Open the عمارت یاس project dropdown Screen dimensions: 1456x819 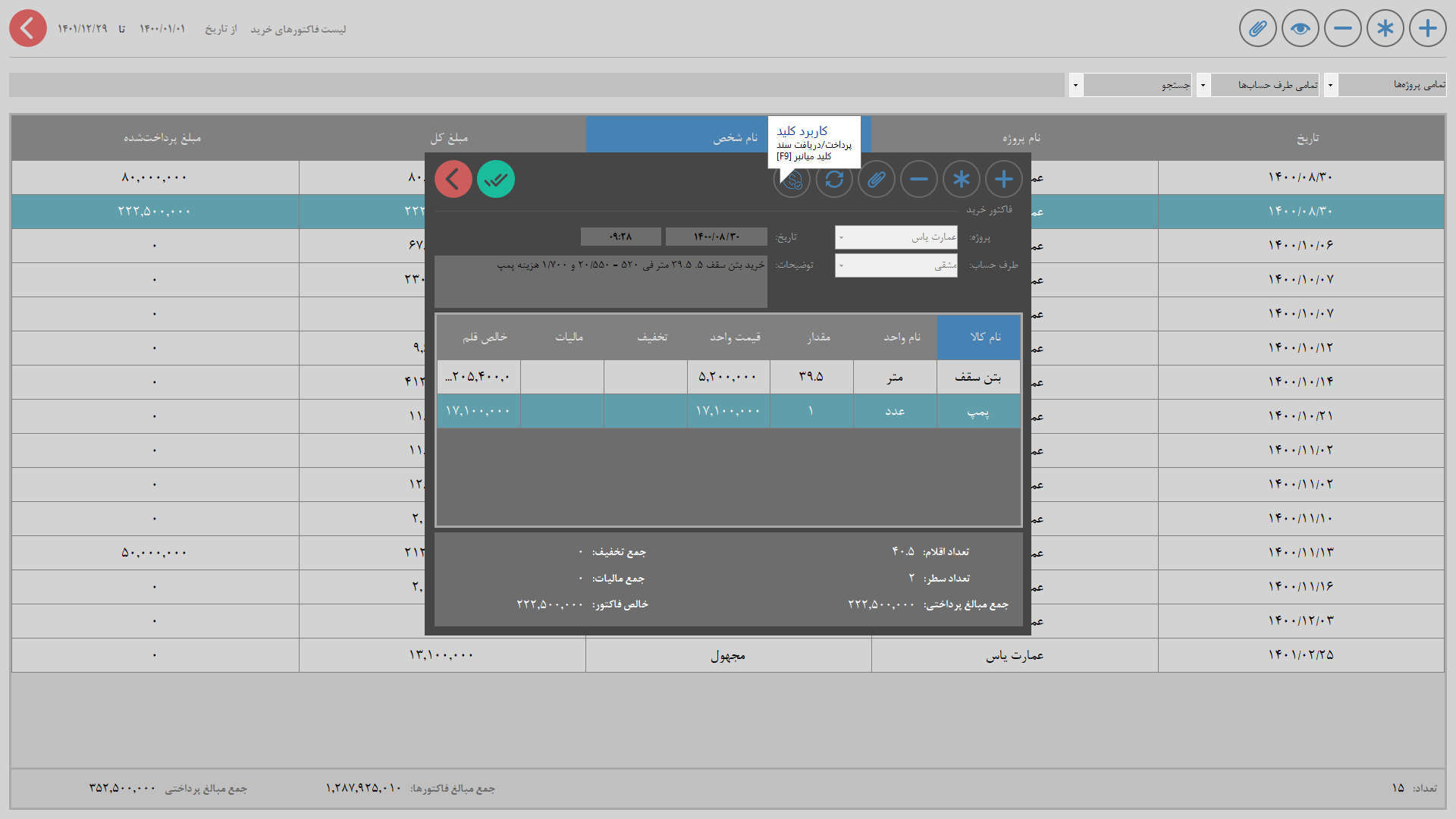click(x=896, y=237)
